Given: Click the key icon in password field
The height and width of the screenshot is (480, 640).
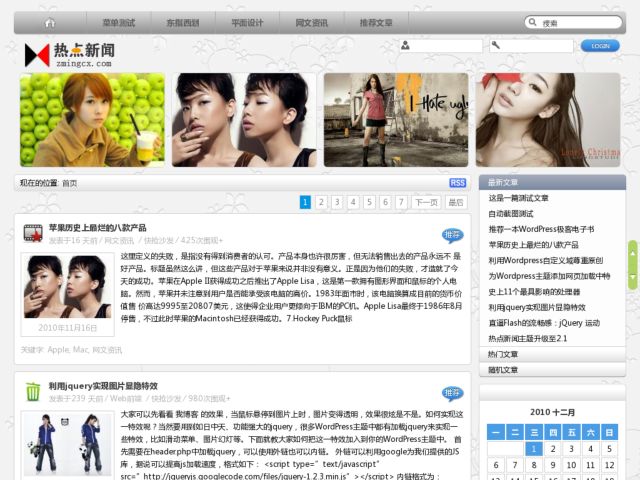Looking at the screenshot, I should coord(496,45).
